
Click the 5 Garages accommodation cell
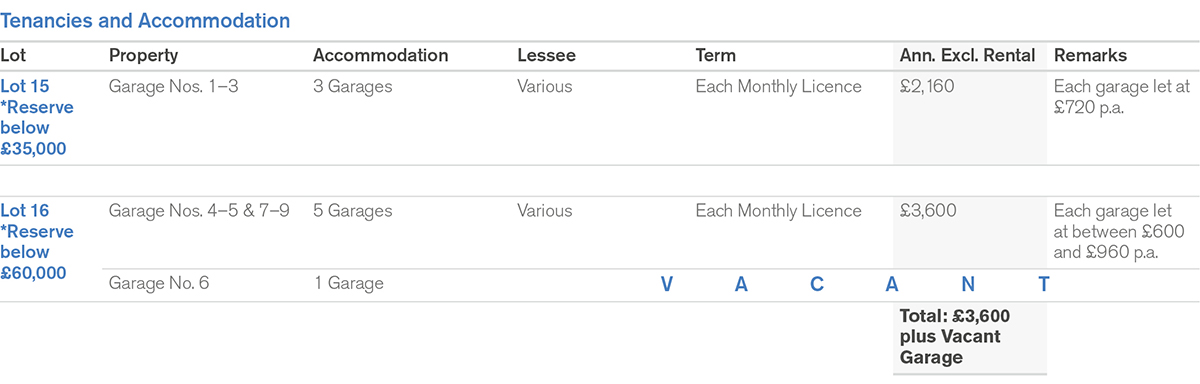pyautogui.click(x=352, y=211)
